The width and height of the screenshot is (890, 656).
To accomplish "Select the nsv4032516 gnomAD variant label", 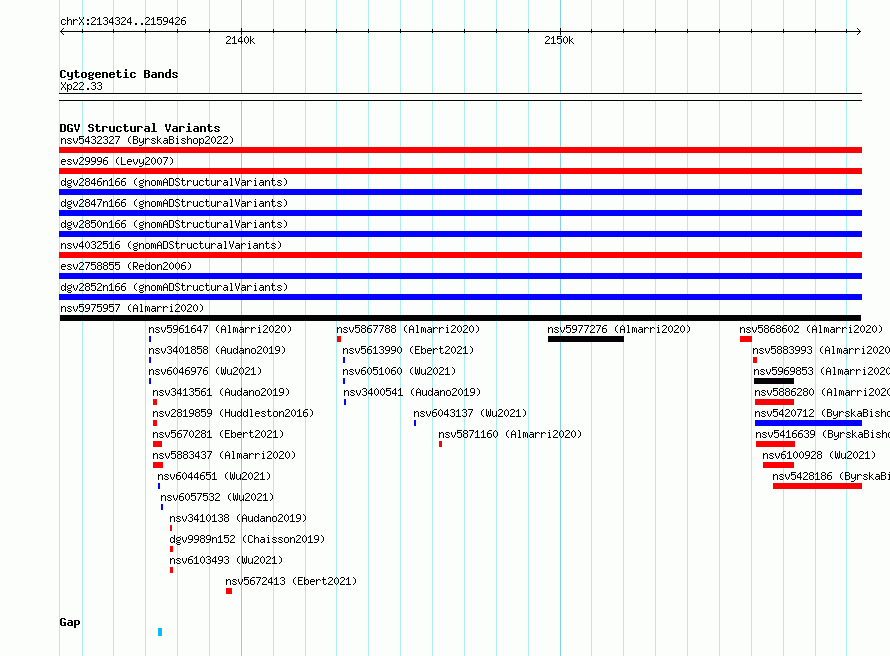I will [171, 245].
